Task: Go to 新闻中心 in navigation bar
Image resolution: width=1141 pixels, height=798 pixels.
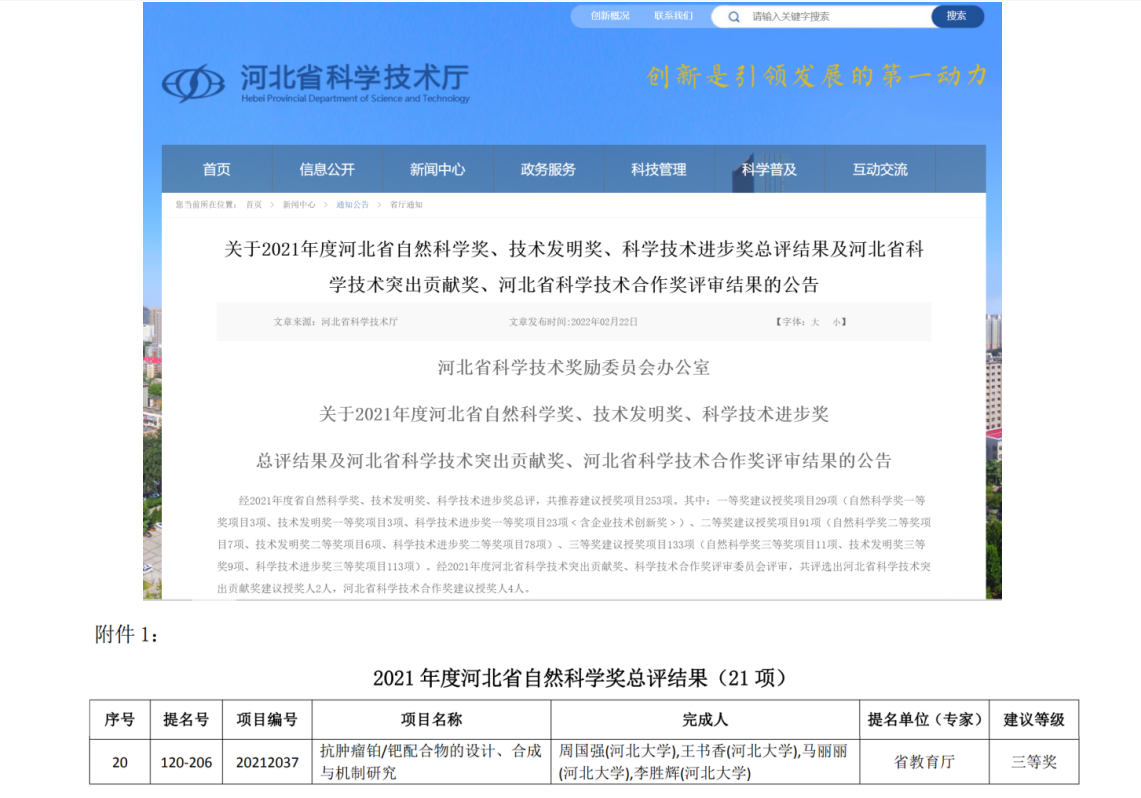Action: tap(437, 170)
